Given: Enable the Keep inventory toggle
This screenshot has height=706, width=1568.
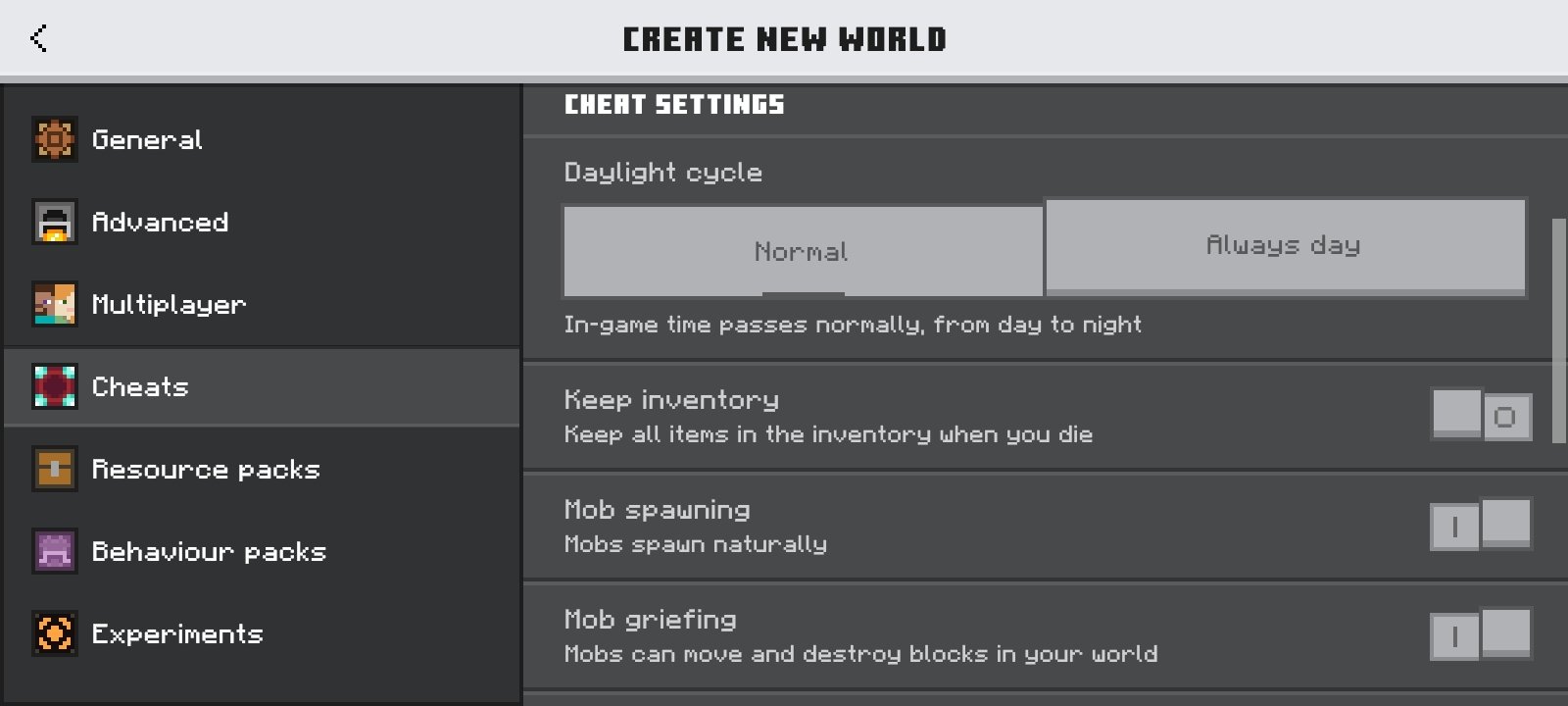Looking at the screenshot, I should (1481, 415).
